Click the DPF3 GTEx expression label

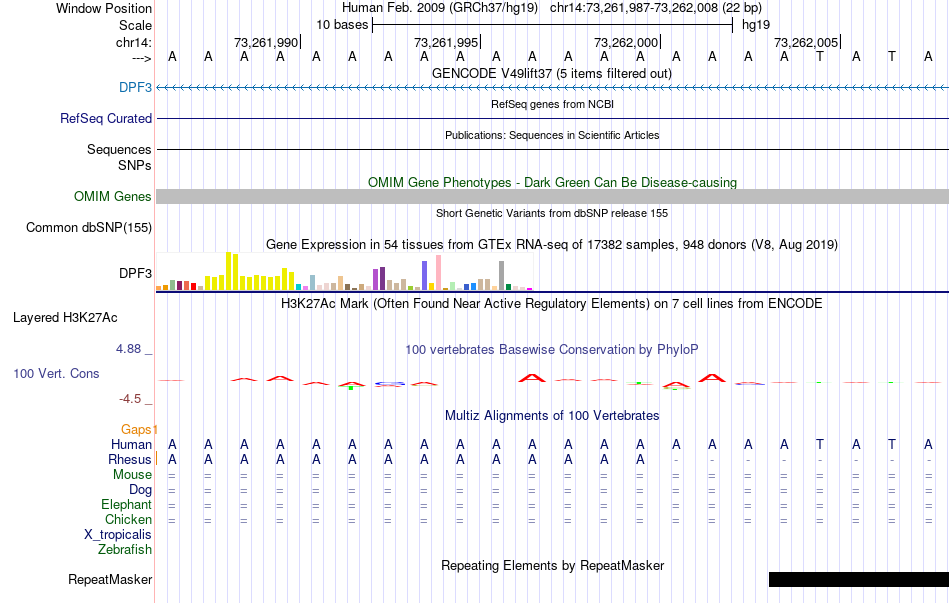[x=135, y=273]
